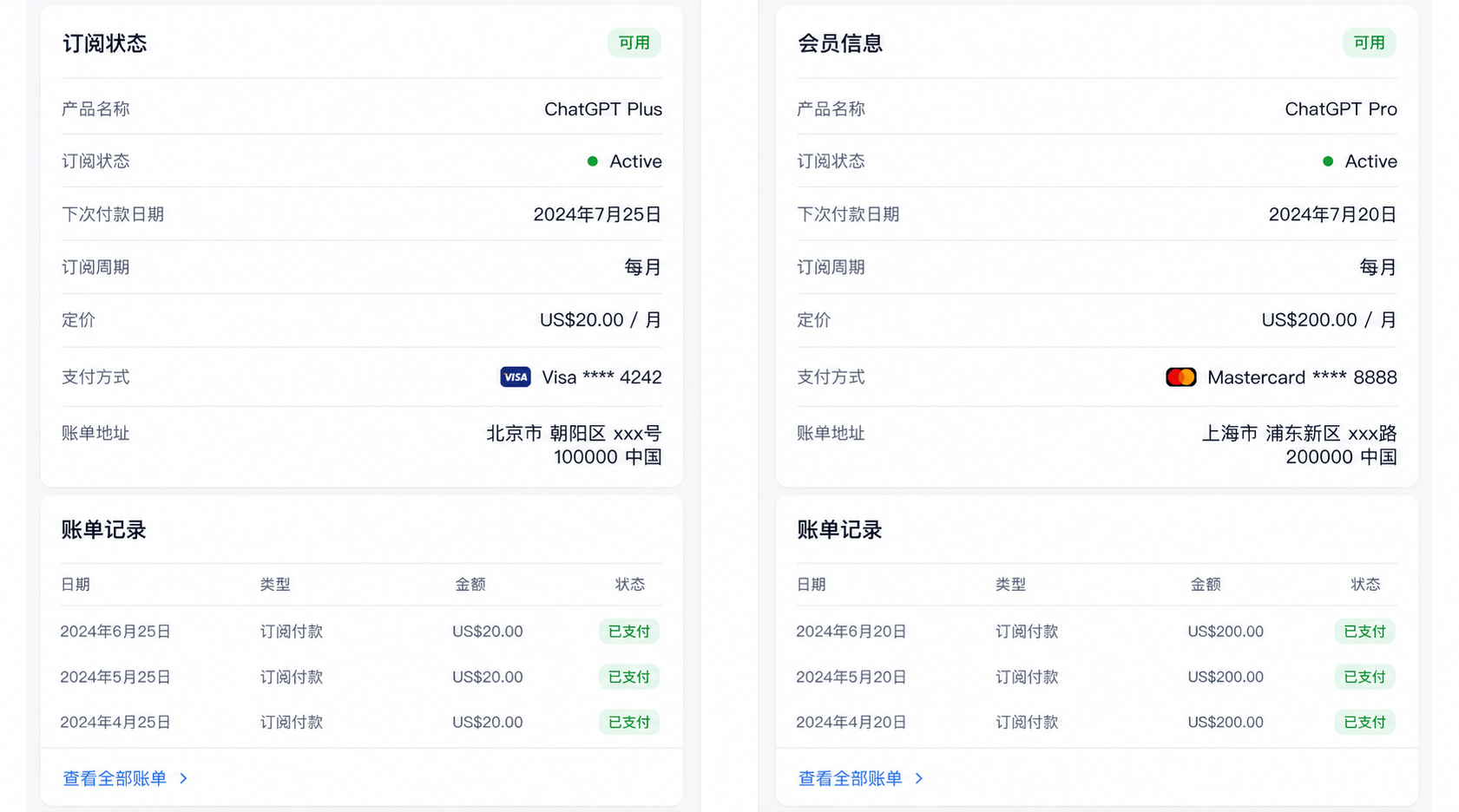This screenshot has height=812, width=1459.
Task: Click 账单记录 heading under ChatGPT Plus
Action: click(x=104, y=530)
